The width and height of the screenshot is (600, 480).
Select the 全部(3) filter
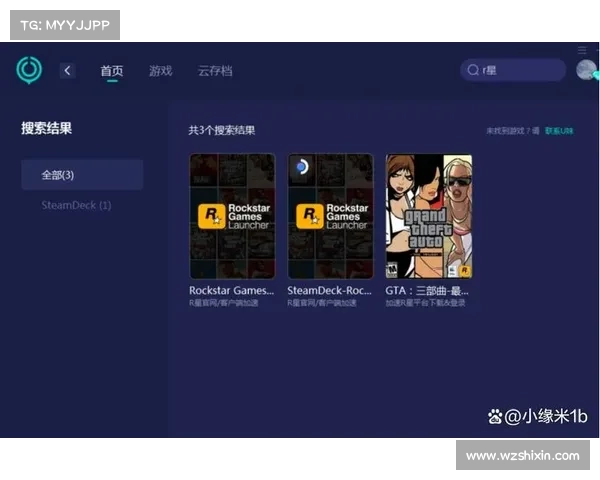[x=82, y=175]
